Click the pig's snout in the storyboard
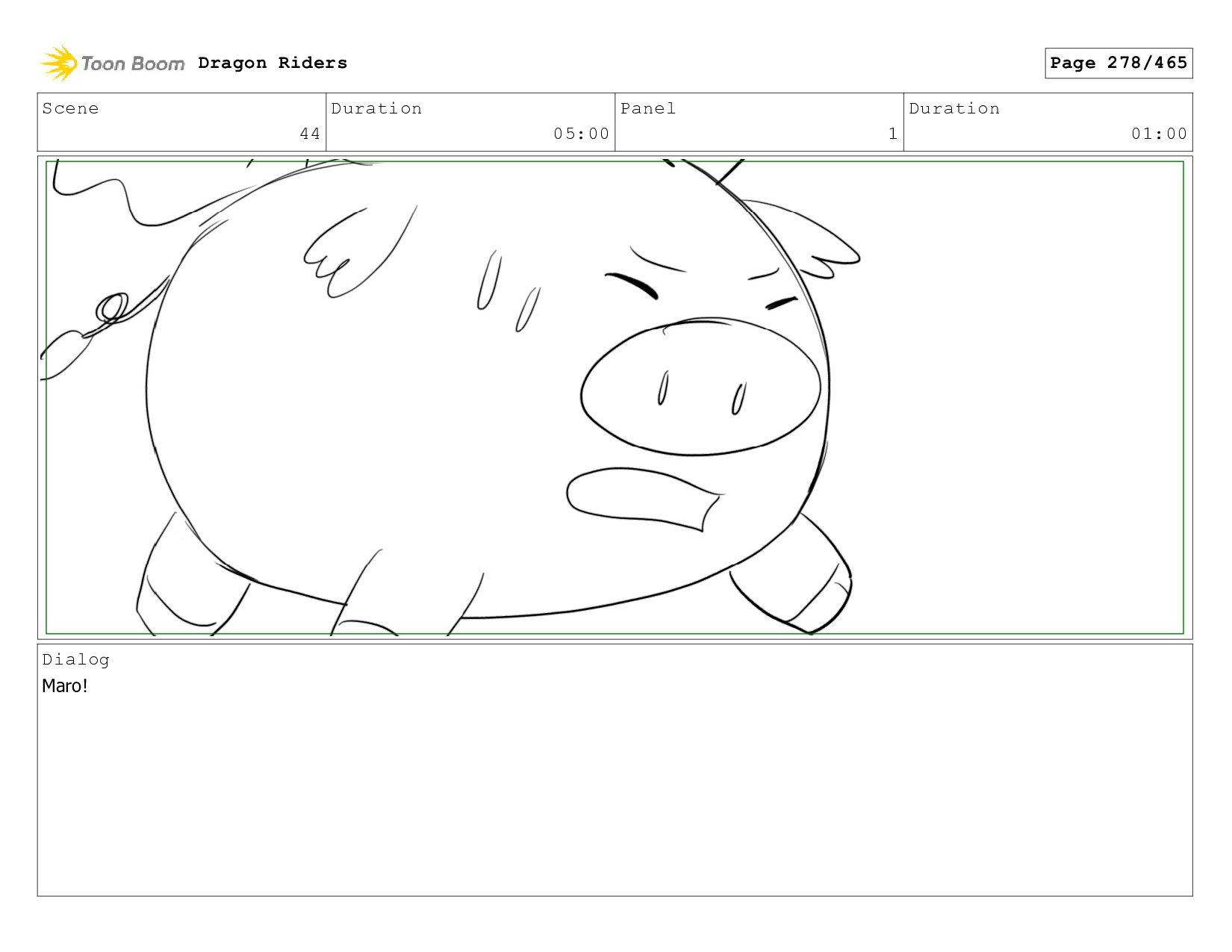This screenshot has height=952, width=1232. (x=700, y=386)
